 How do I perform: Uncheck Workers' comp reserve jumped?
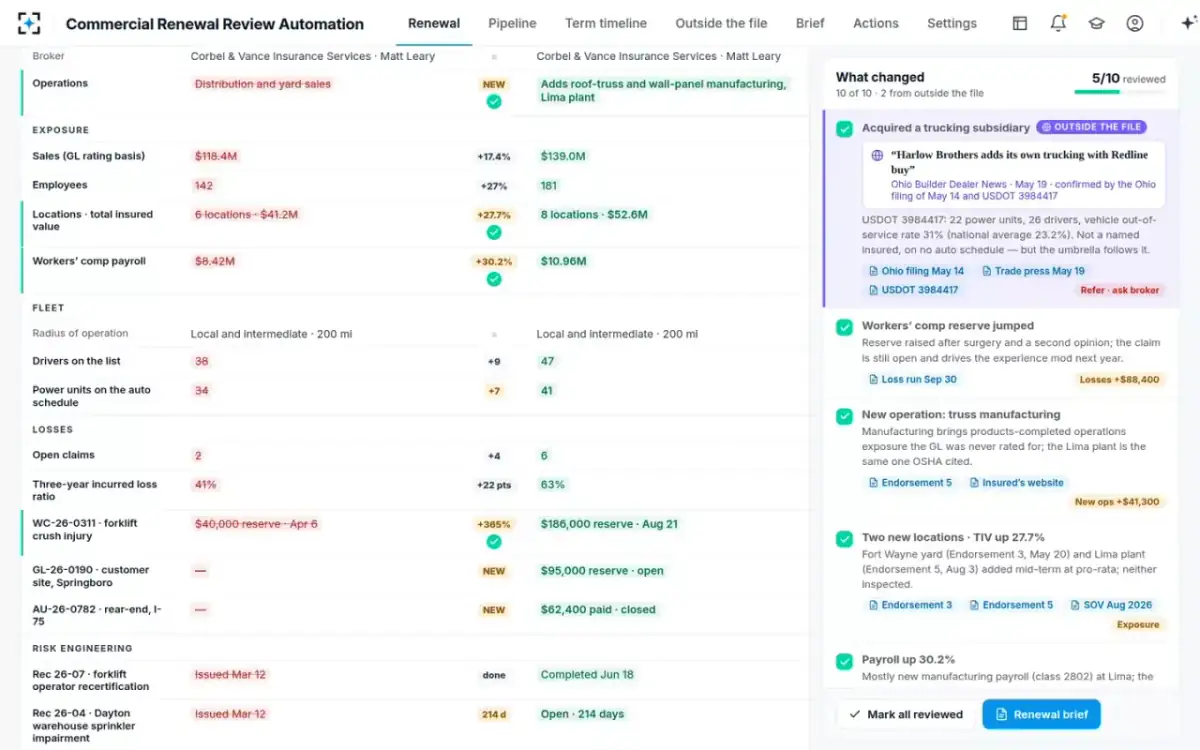844,326
